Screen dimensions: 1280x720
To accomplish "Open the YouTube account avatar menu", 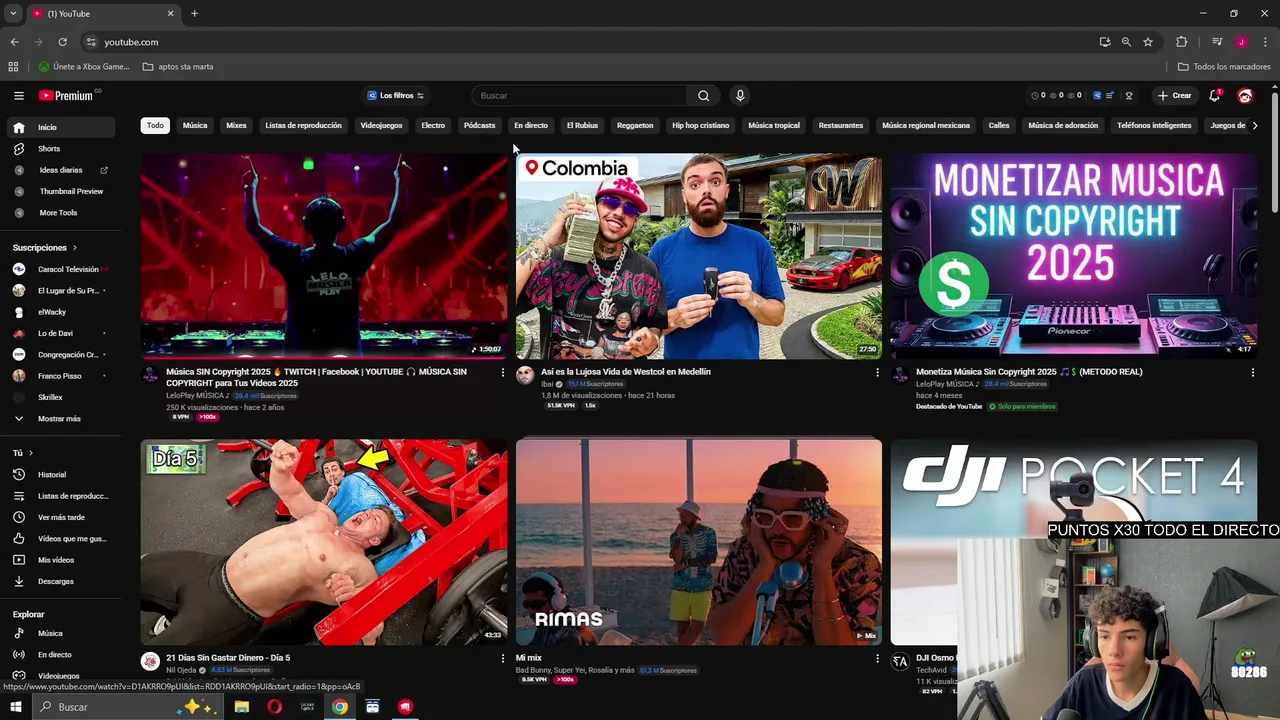I will tap(1245, 96).
